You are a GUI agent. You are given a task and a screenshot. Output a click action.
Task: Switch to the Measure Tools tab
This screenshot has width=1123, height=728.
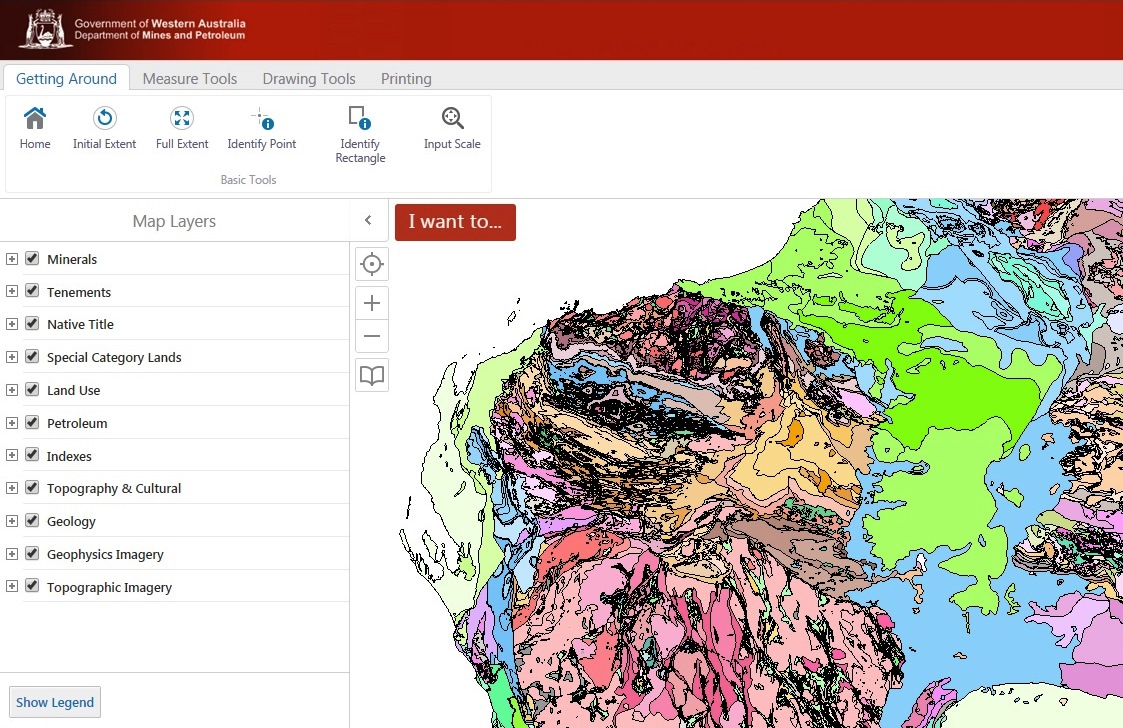(190, 79)
